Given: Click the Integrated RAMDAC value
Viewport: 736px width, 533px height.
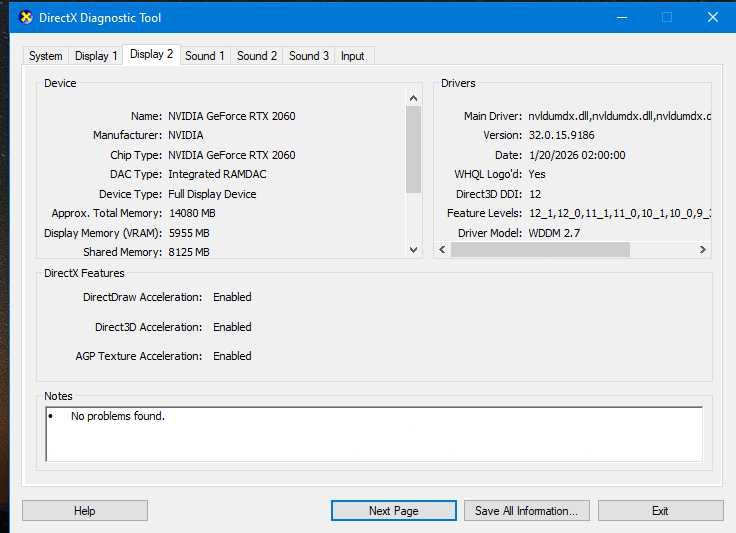Looking at the screenshot, I should 217,174.
